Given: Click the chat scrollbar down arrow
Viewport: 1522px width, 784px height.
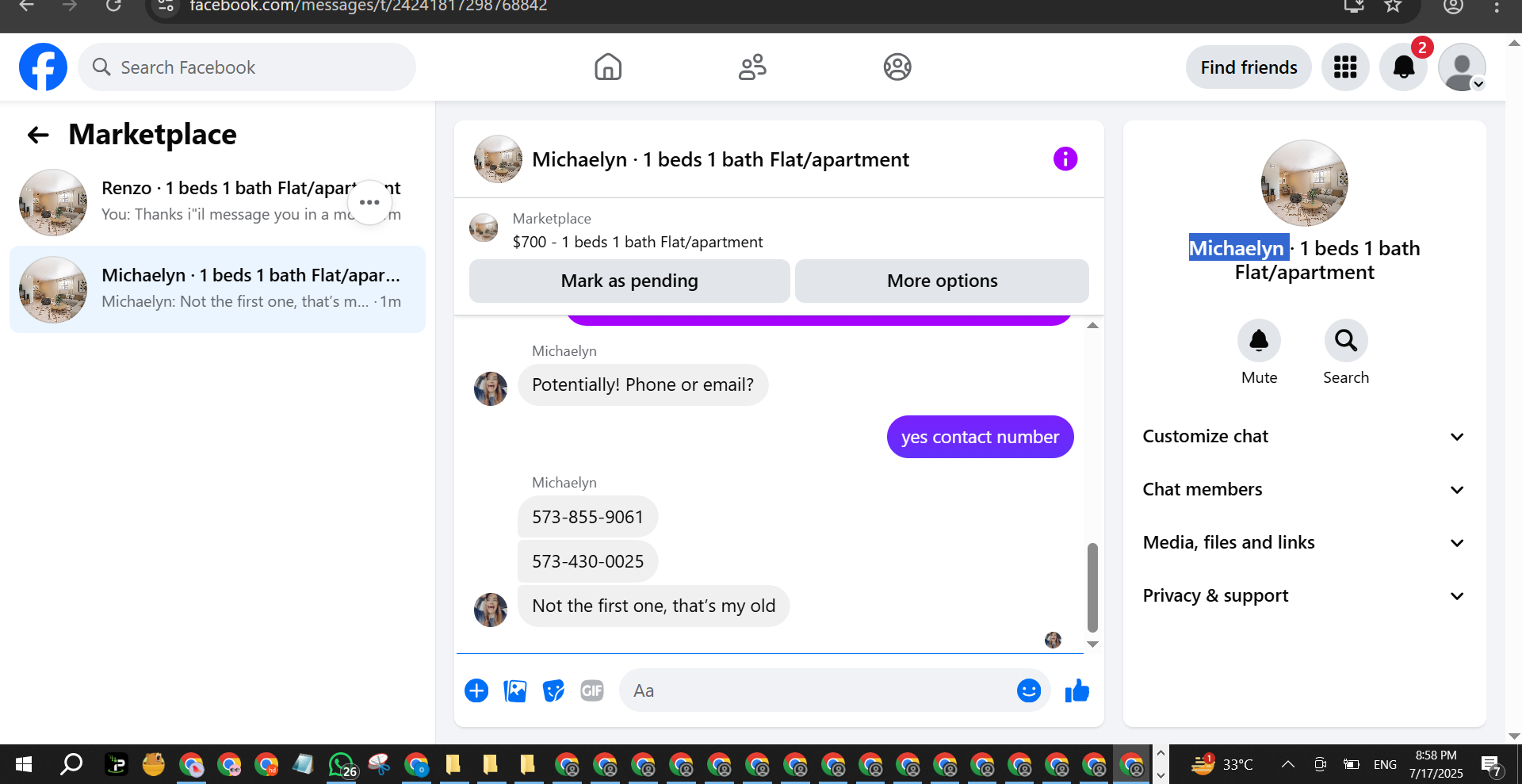Looking at the screenshot, I should pyautogui.click(x=1092, y=644).
